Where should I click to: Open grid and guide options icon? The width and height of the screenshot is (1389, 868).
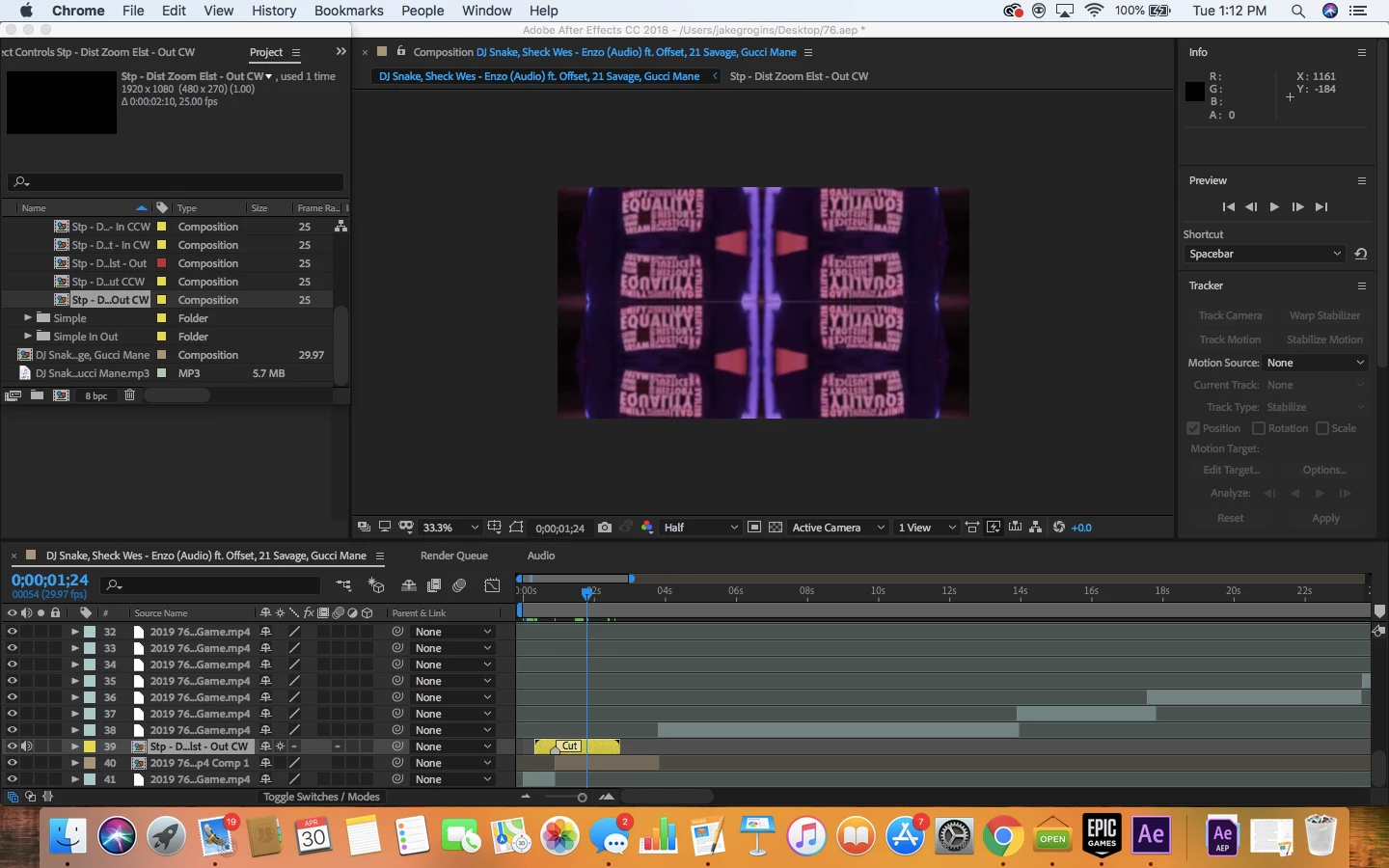pyautogui.click(x=494, y=528)
